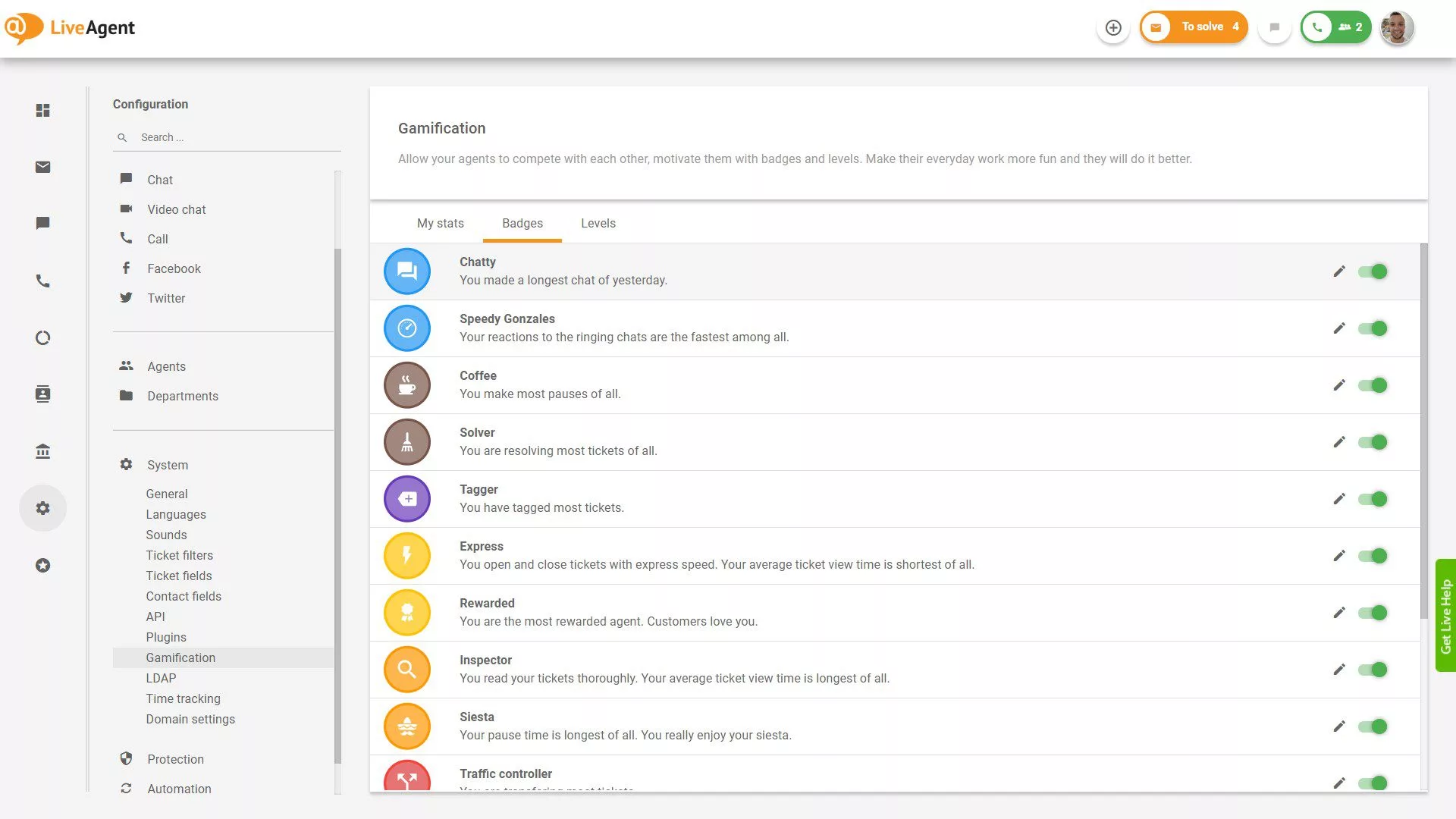Click the star icon at sidebar bottom
Image resolution: width=1456 pixels, height=819 pixels.
tap(43, 565)
